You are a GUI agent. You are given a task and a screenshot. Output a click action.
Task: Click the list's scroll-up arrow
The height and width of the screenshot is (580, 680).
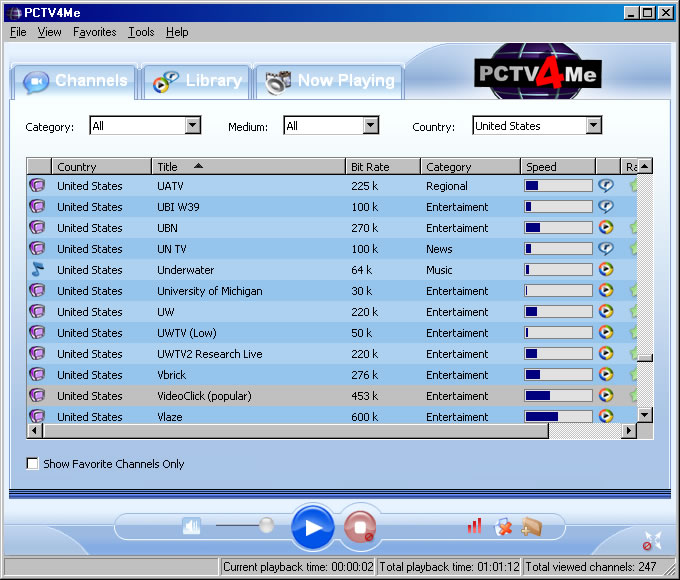click(645, 167)
